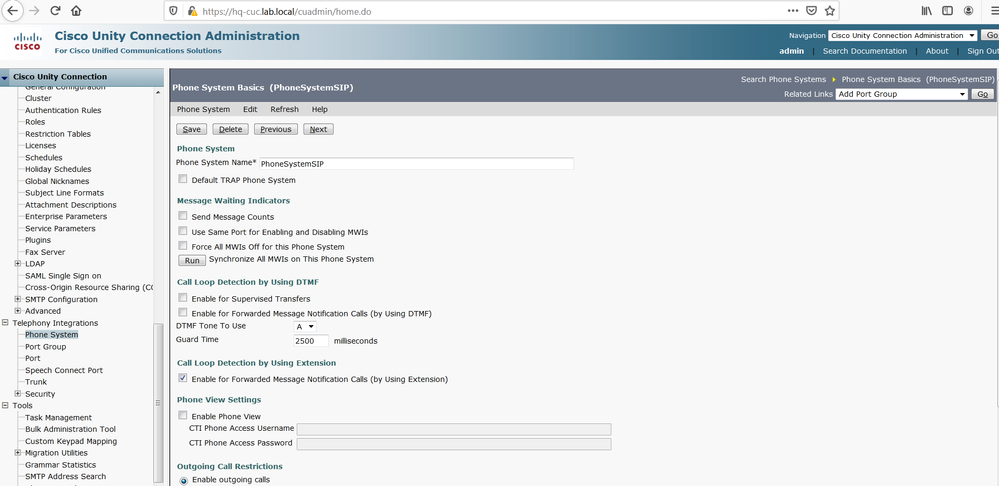
Task: Open DTMF Tone To Use dropdown
Action: 305,326
